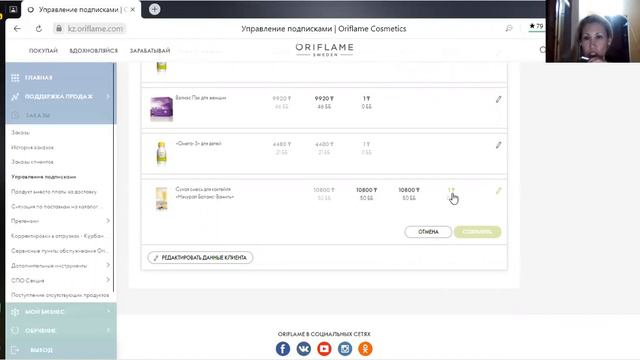Open Oriflame VK page icon

point(304,349)
